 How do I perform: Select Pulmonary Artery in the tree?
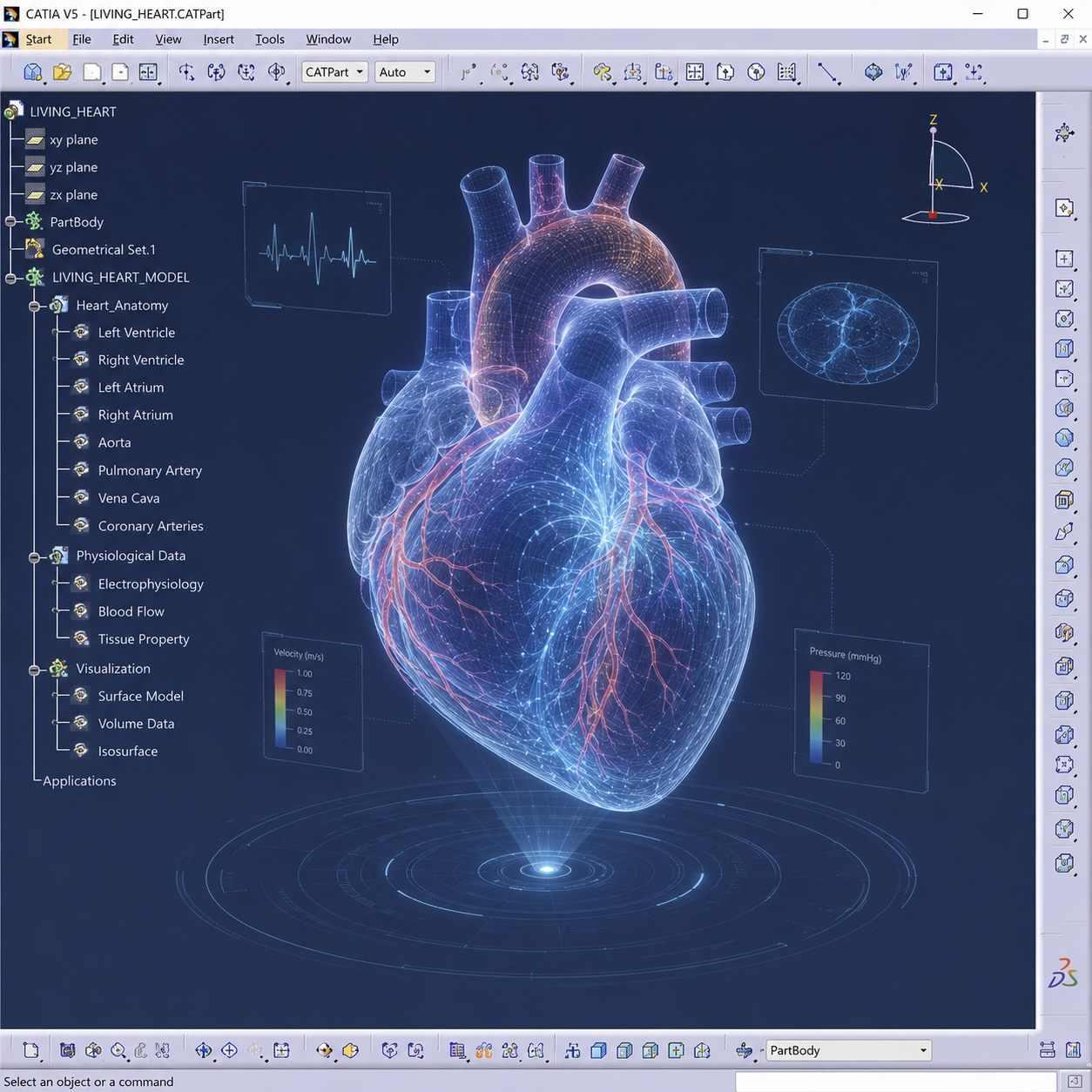(150, 470)
